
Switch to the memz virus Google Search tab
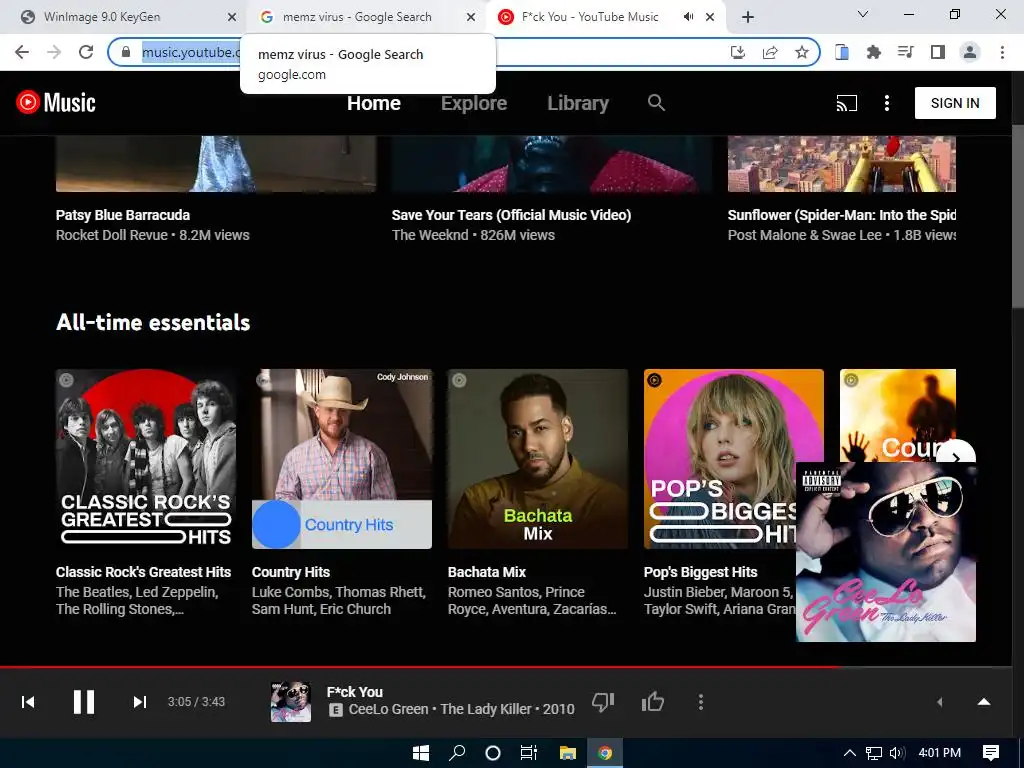[x=366, y=17]
